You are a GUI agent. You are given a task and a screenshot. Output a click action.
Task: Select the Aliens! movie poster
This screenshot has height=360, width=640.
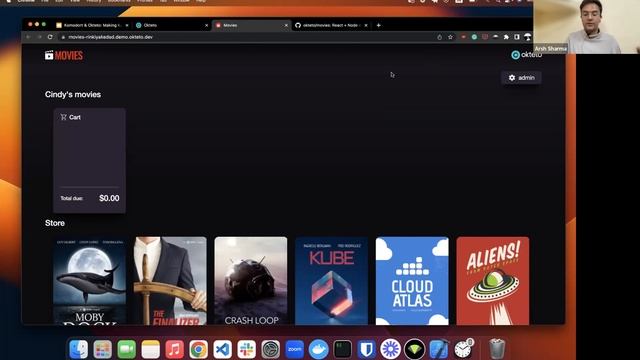point(493,281)
